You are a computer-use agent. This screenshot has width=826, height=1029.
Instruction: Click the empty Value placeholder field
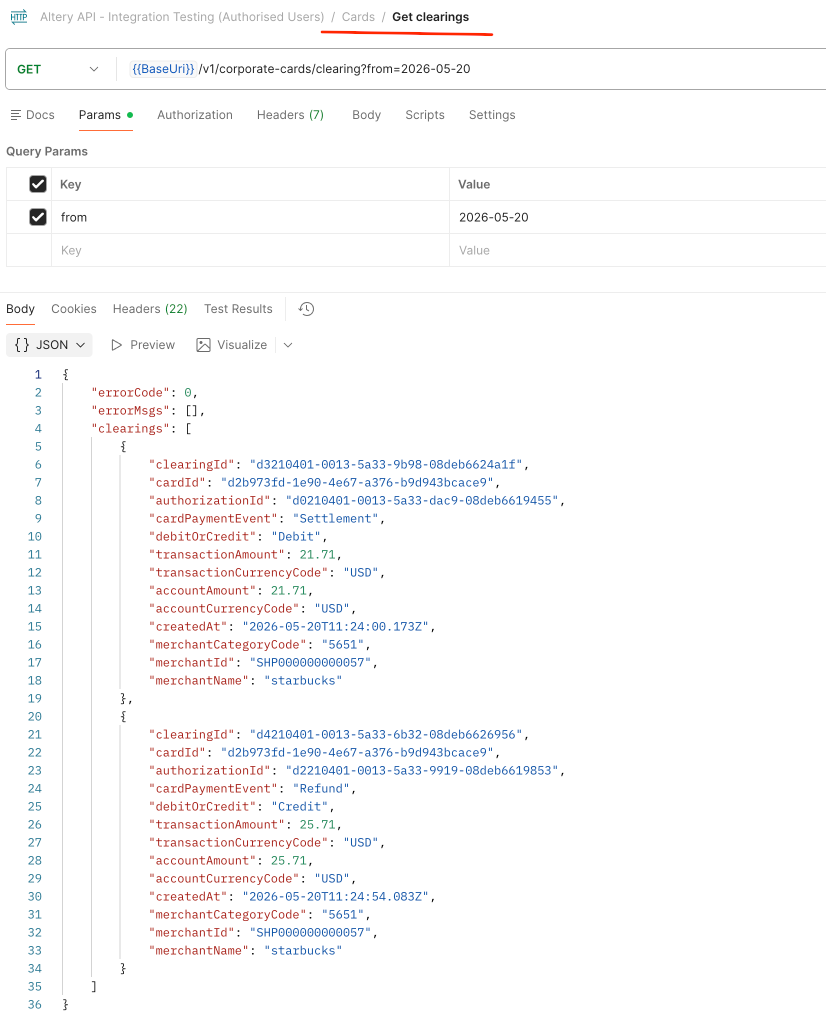(637, 250)
